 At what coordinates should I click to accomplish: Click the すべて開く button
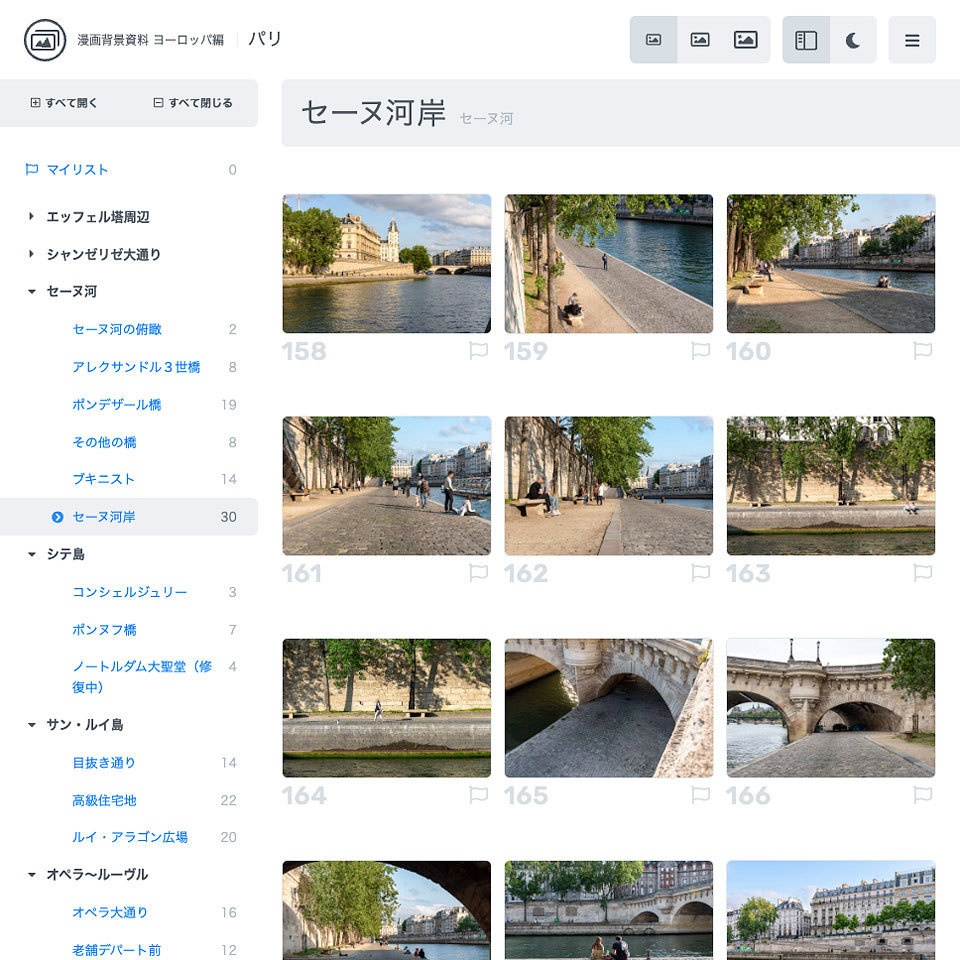[63, 103]
